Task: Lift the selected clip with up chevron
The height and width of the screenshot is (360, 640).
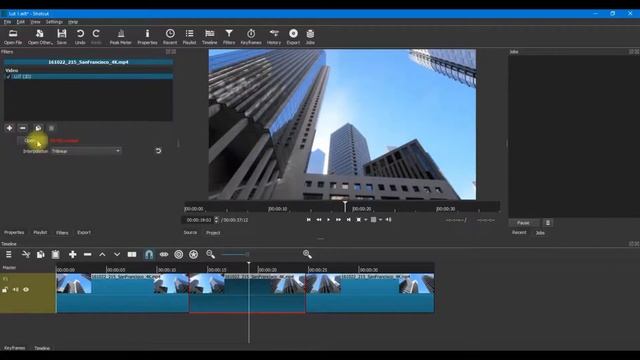Action: (102, 254)
